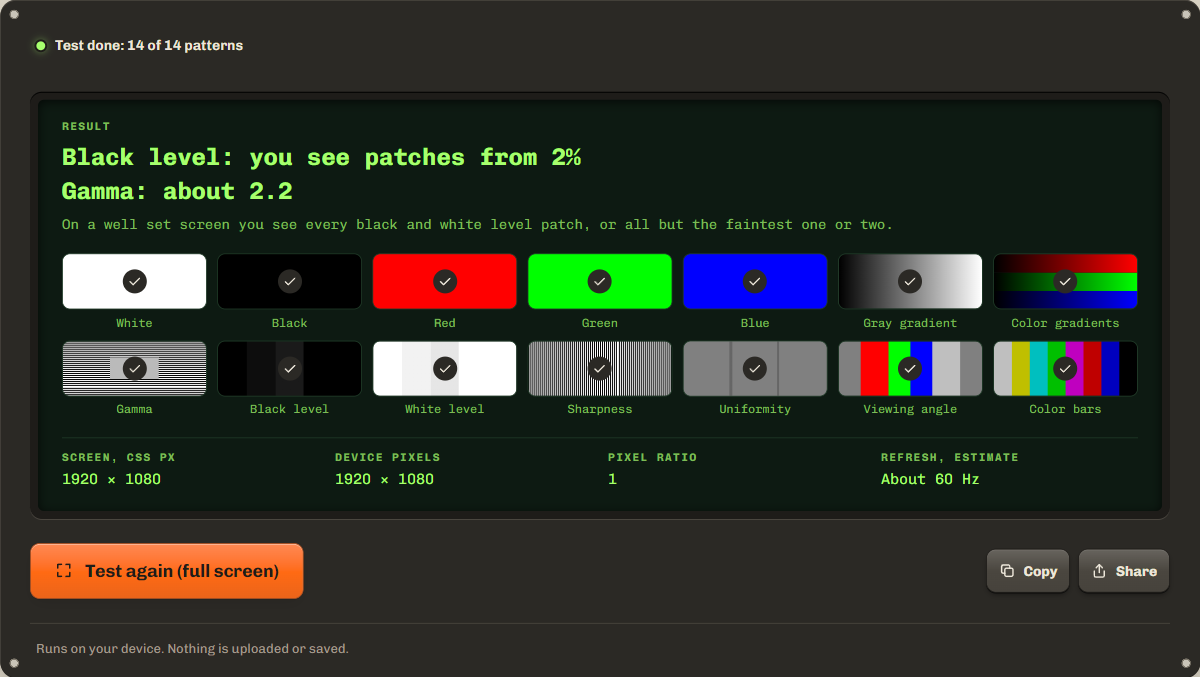
Task: Click the 'About 60 Hz' refresh value
Action: 930,479
